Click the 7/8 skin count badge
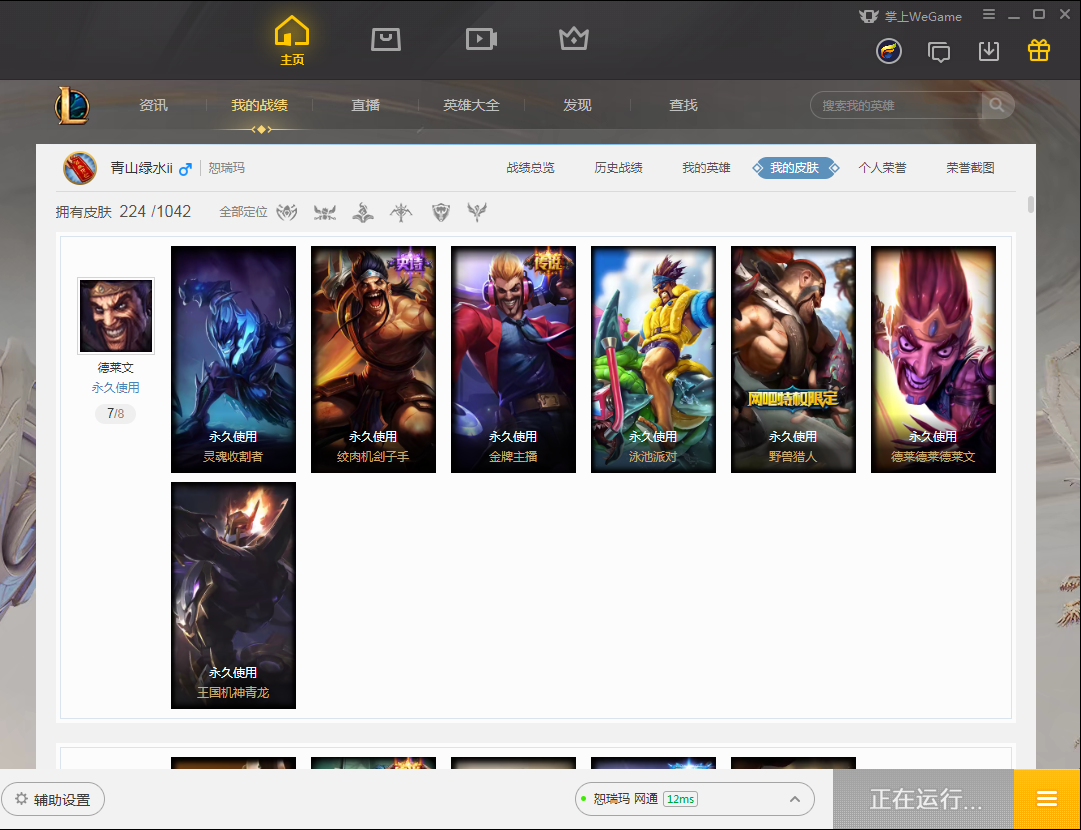This screenshot has height=830, width=1081. (x=115, y=414)
